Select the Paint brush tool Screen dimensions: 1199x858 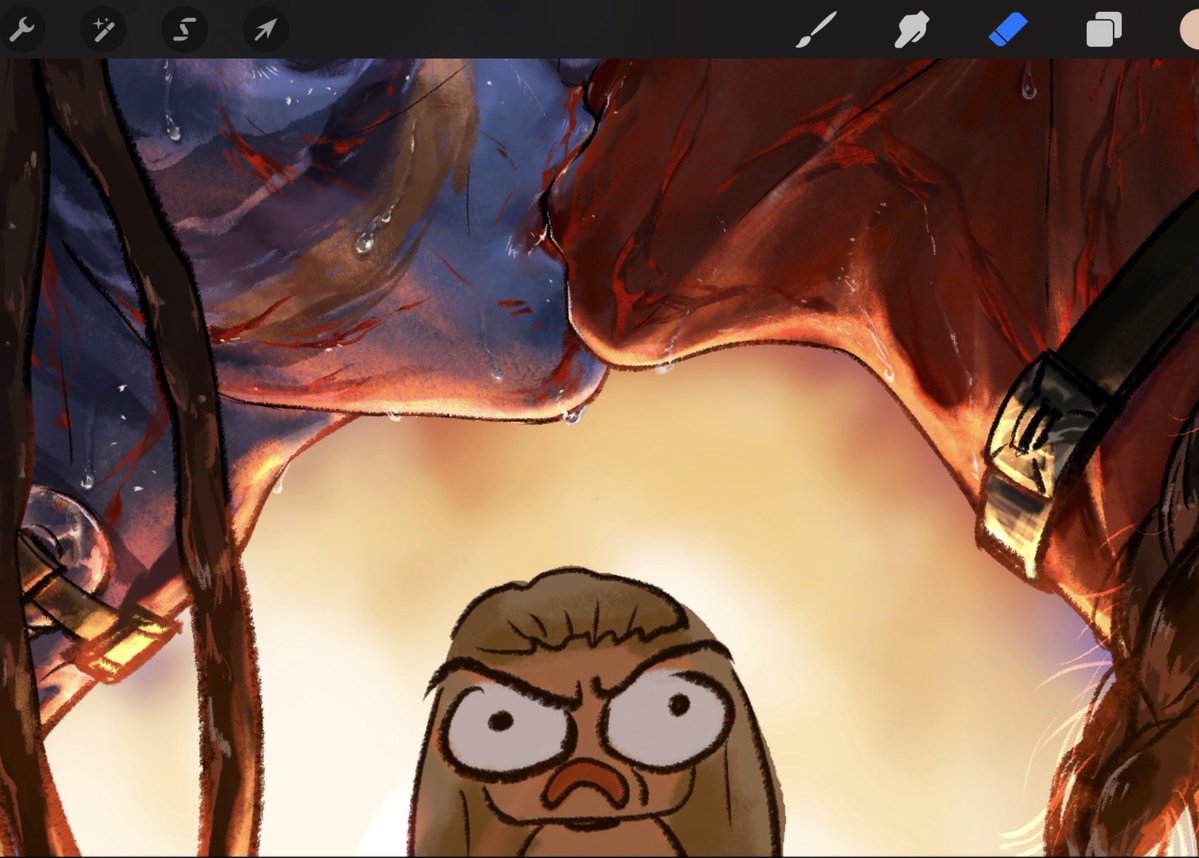pyautogui.click(x=816, y=30)
